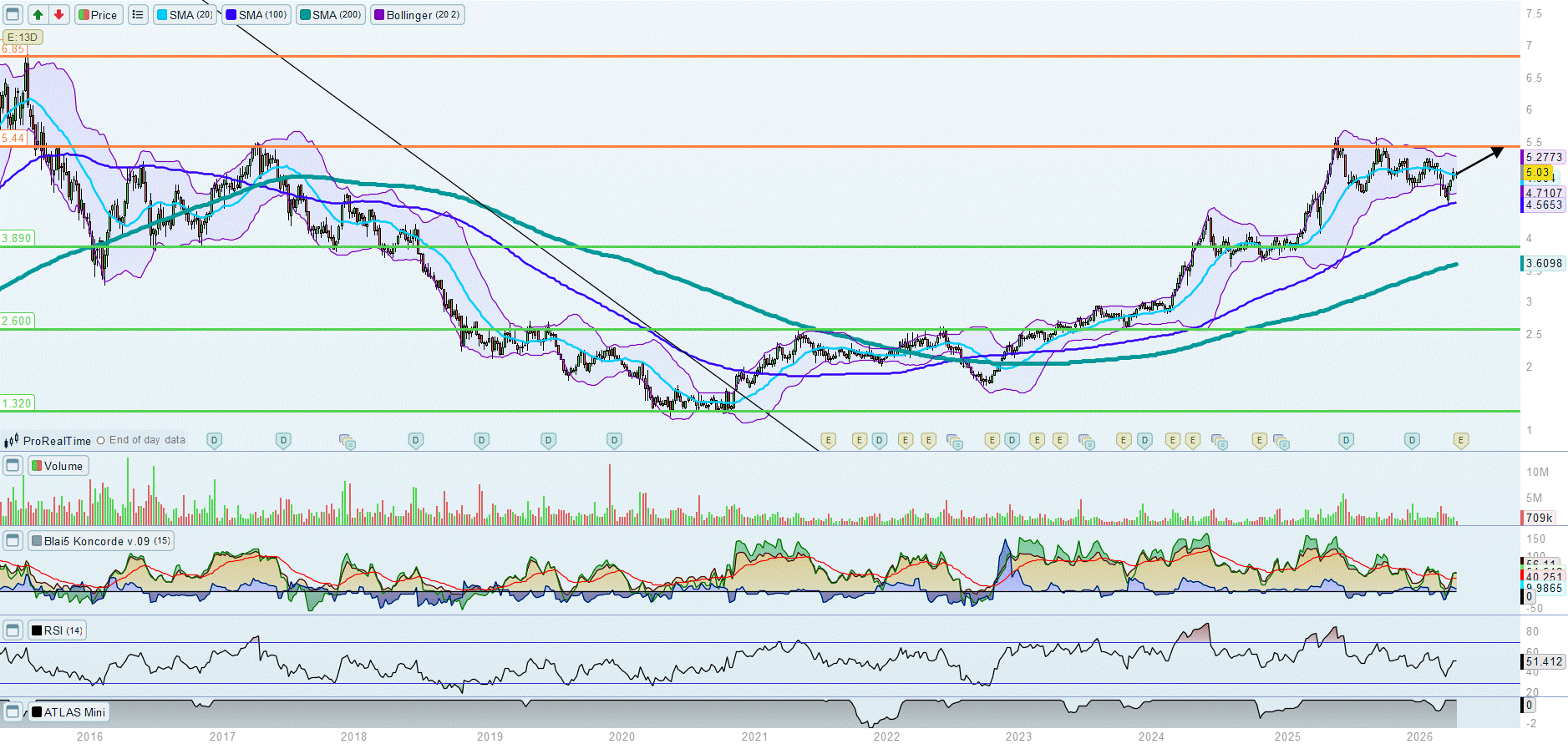
Task: Open SMA (20) indicator settings
Action: 185,15
